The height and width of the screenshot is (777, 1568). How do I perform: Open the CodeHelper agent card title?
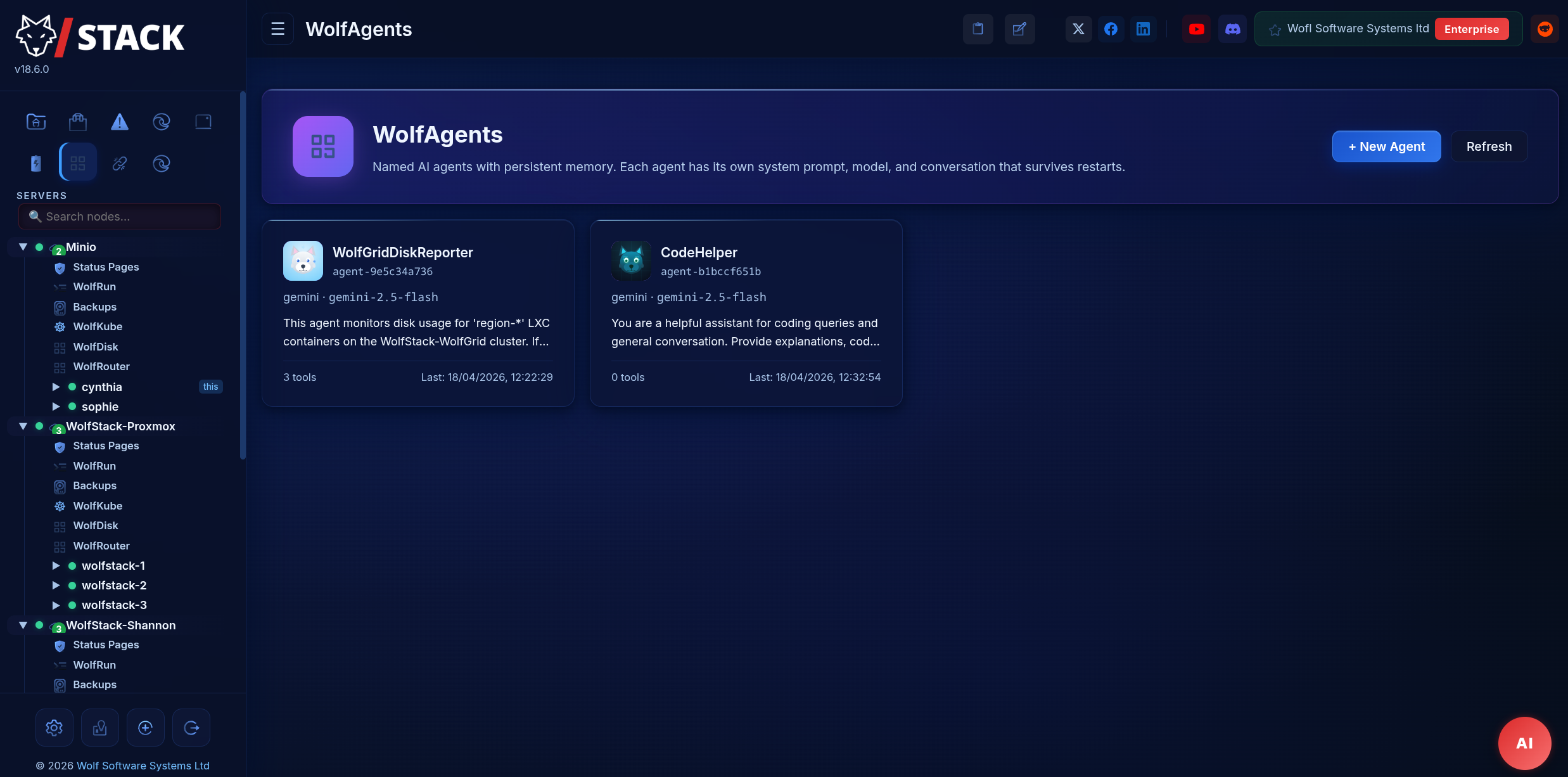pyautogui.click(x=699, y=252)
